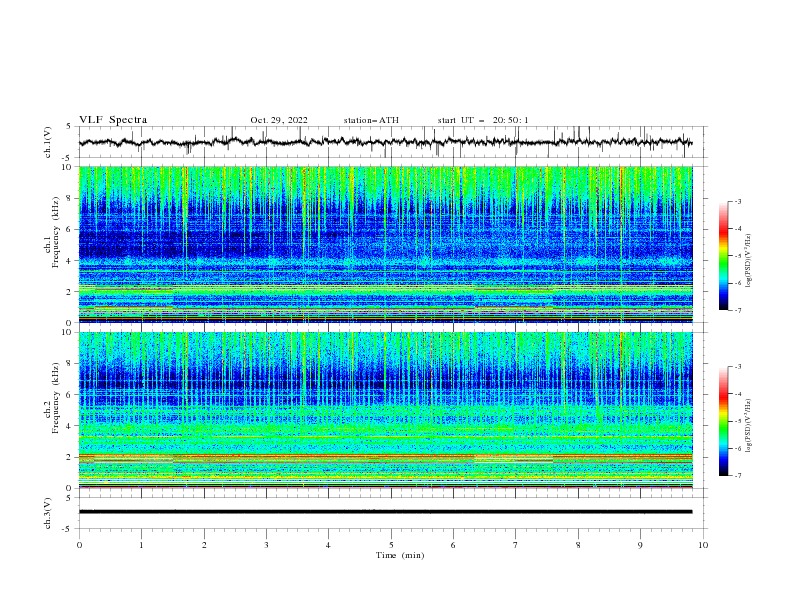Screen dimensions: 792x612
Task: Click the "-7" tick on upper color bar
Action: [738, 310]
